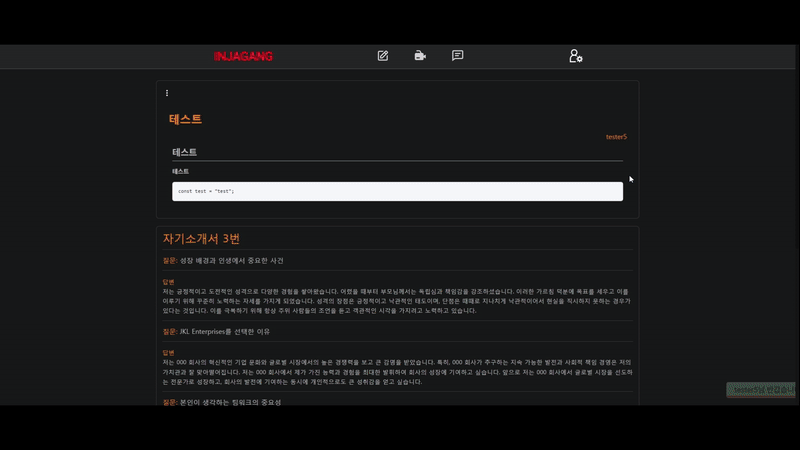Select the answer paragraph beginning 저는 긍정적이고

[397, 301]
